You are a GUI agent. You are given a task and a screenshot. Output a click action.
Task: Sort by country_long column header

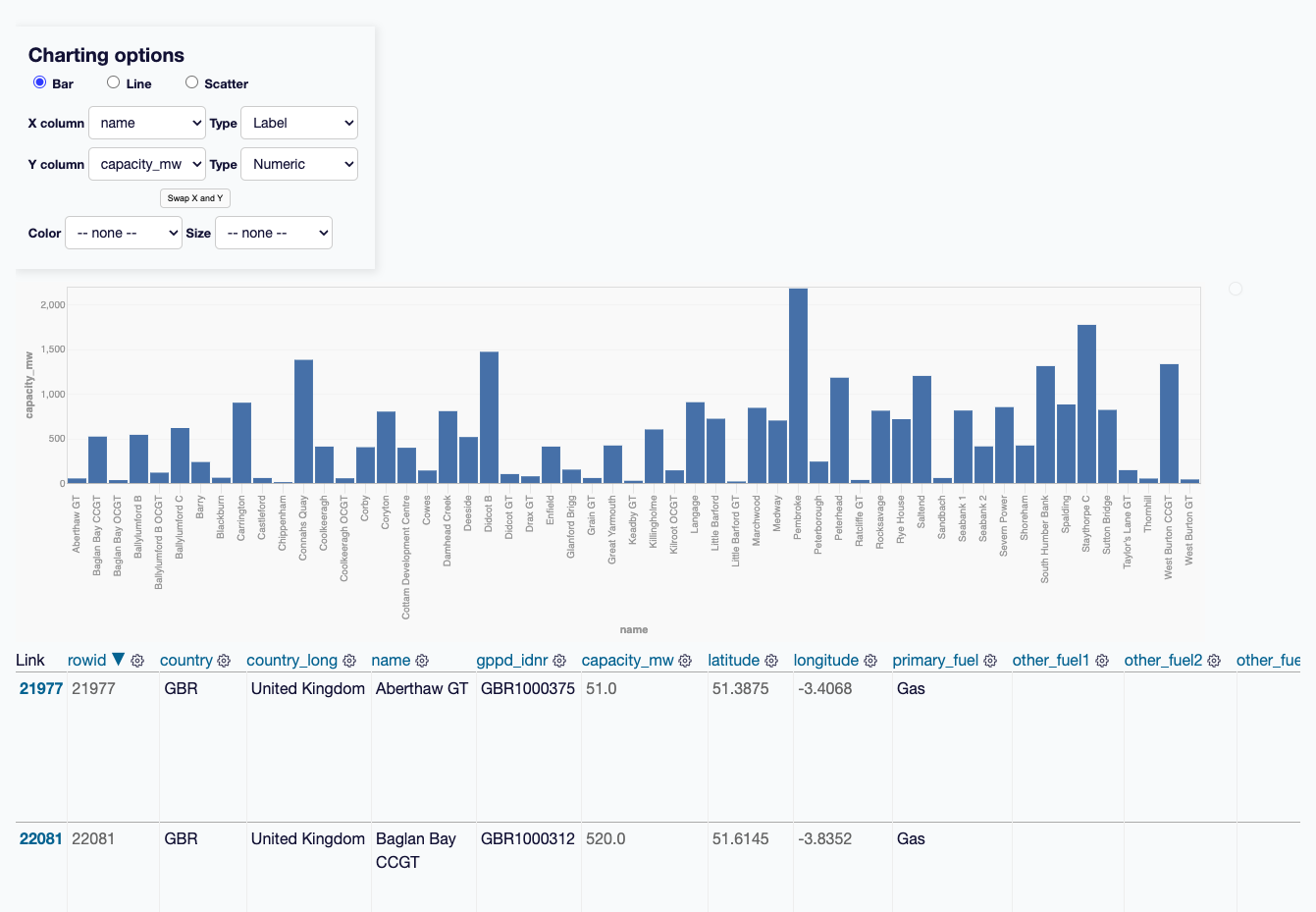[x=291, y=660]
